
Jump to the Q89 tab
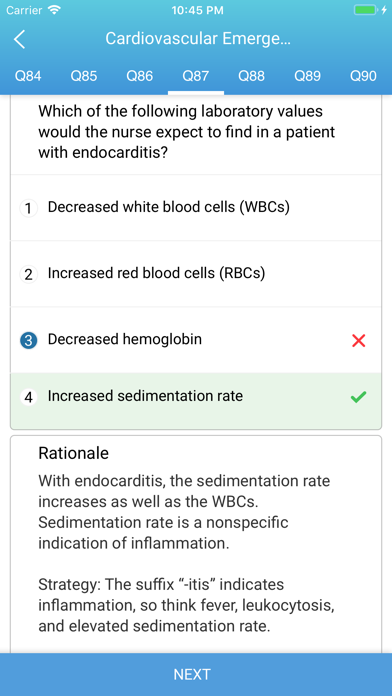tap(308, 76)
